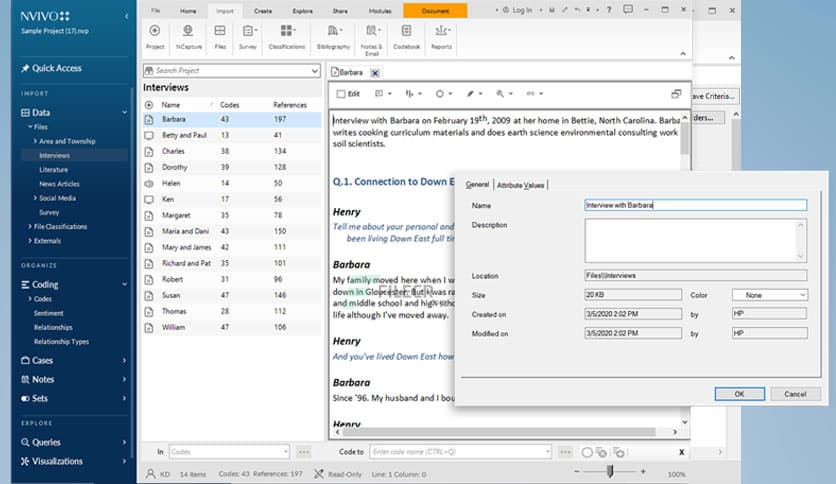Click the Name field with Interview with Barbara

(x=695, y=205)
